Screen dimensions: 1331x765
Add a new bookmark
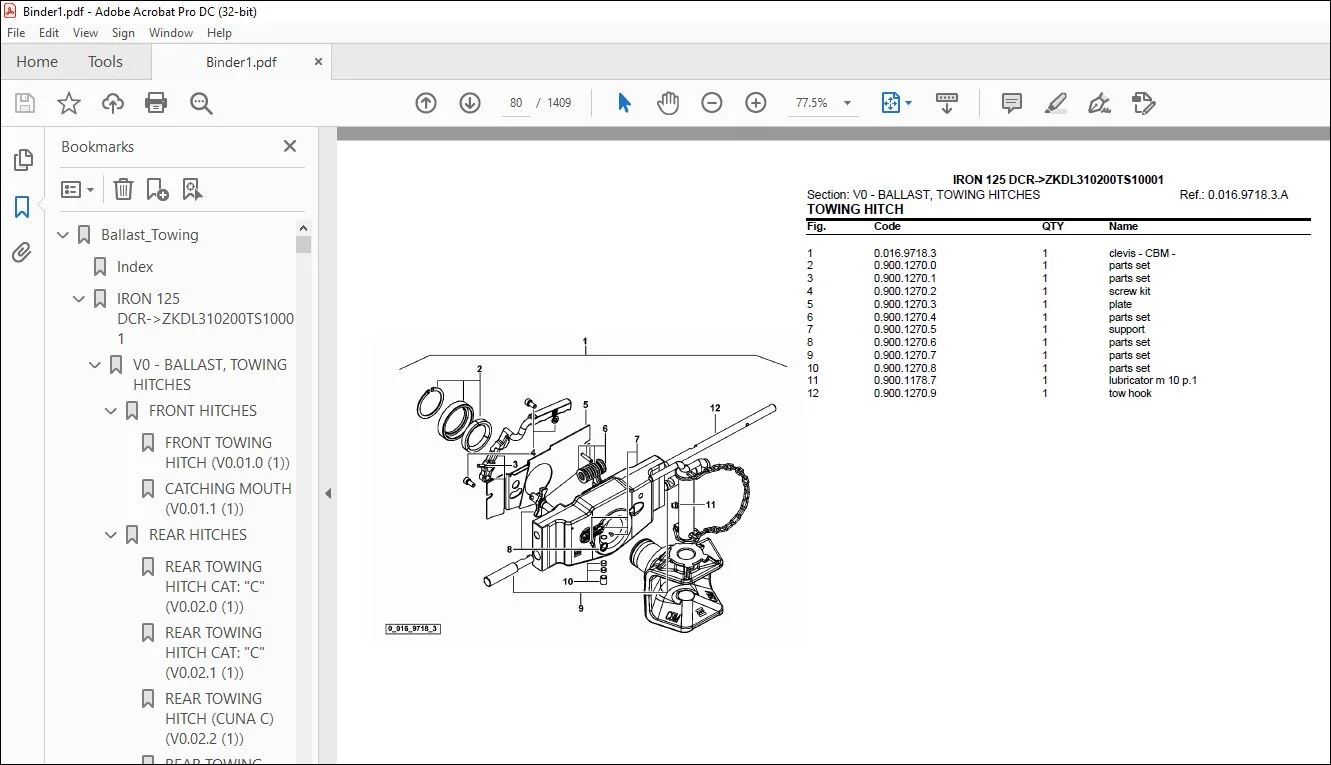pos(158,189)
